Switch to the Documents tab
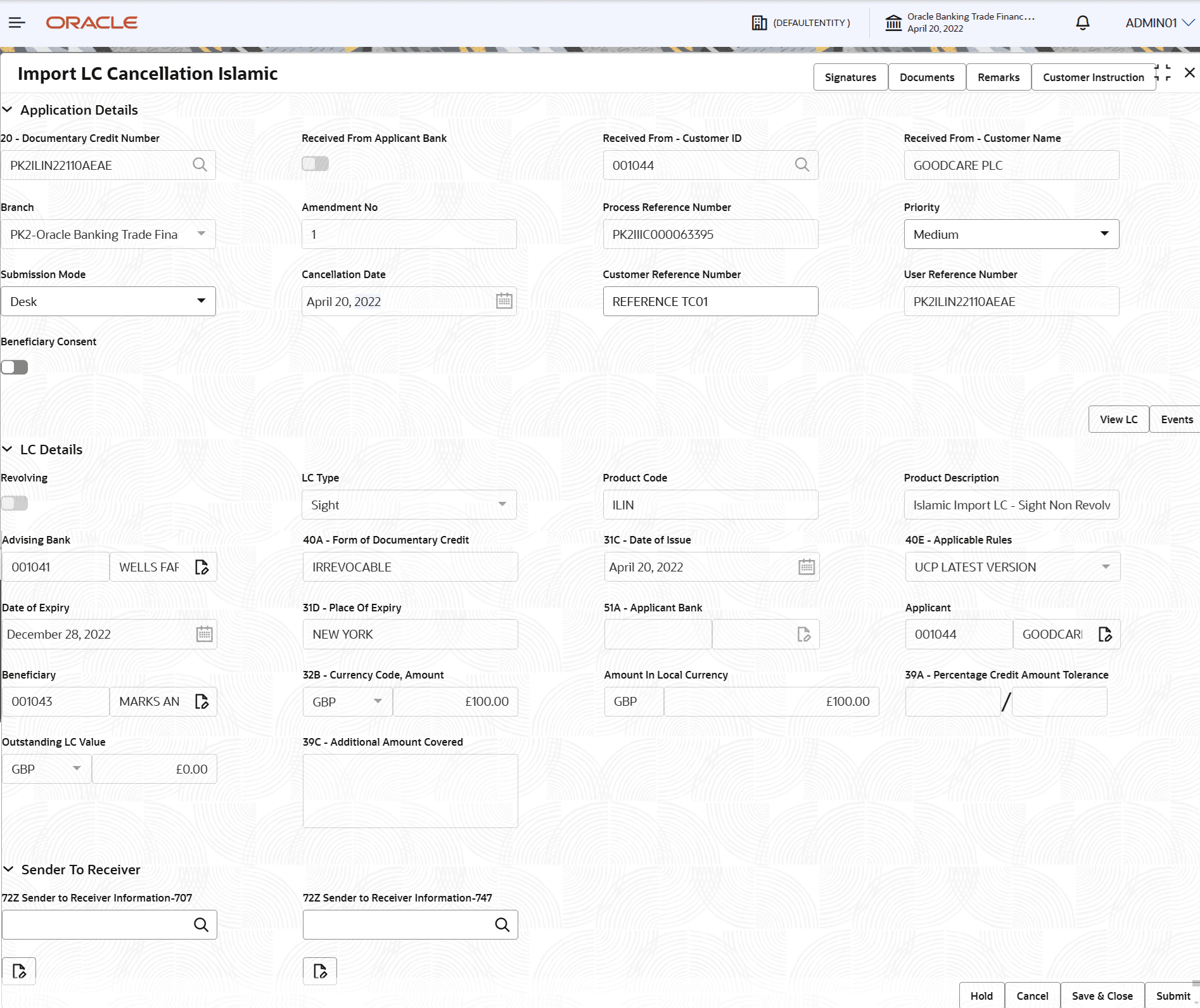 point(926,77)
